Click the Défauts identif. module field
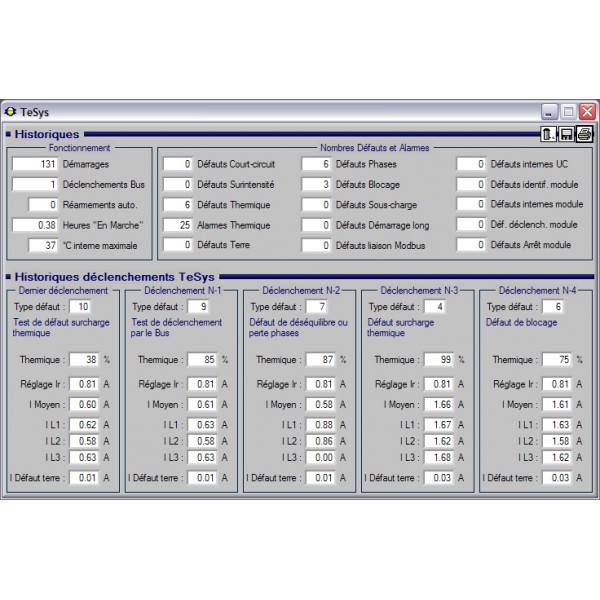 471,184
